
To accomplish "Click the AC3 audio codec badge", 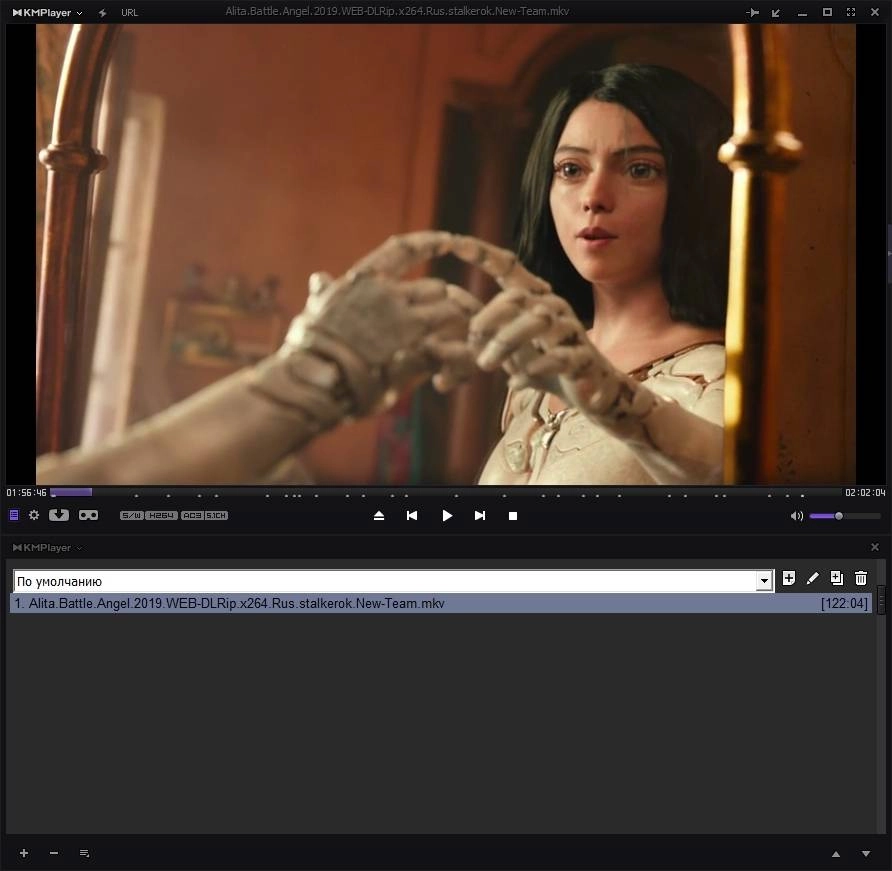I will coord(192,515).
